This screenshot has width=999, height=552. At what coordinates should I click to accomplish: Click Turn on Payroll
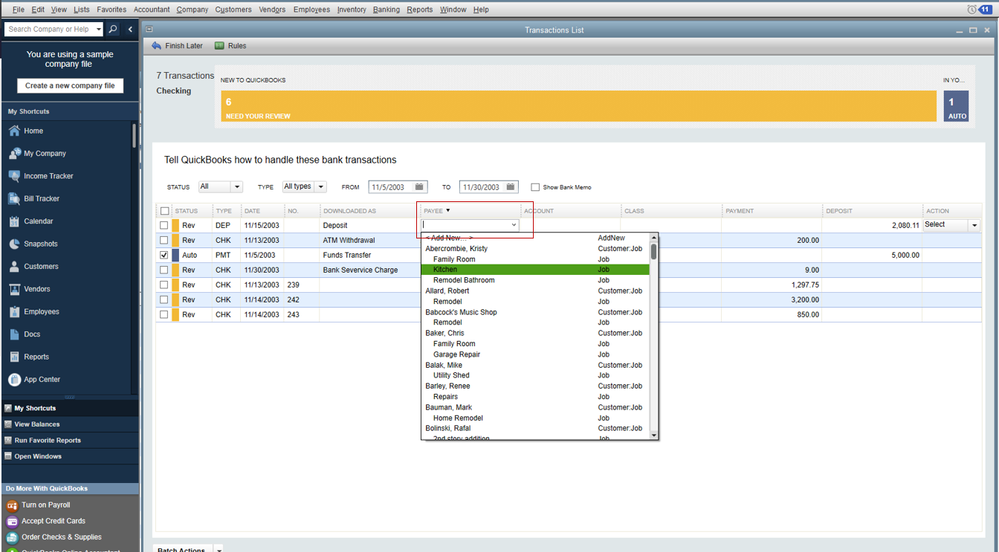click(x=45, y=505)
